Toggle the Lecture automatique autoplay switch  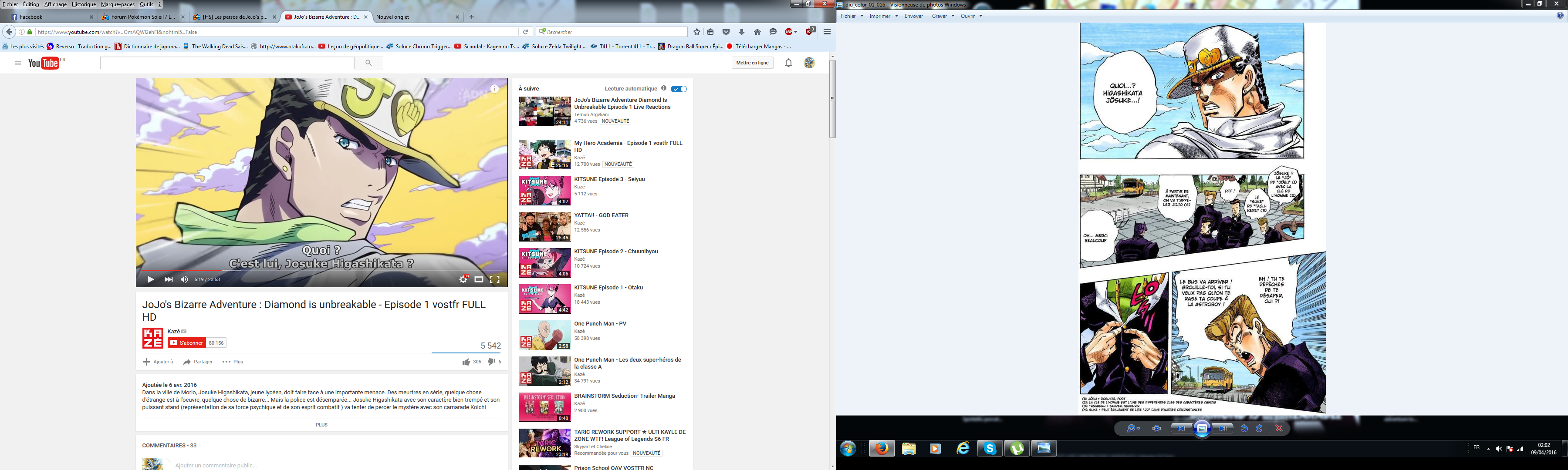pyautogui.click(x=679, y=89)
